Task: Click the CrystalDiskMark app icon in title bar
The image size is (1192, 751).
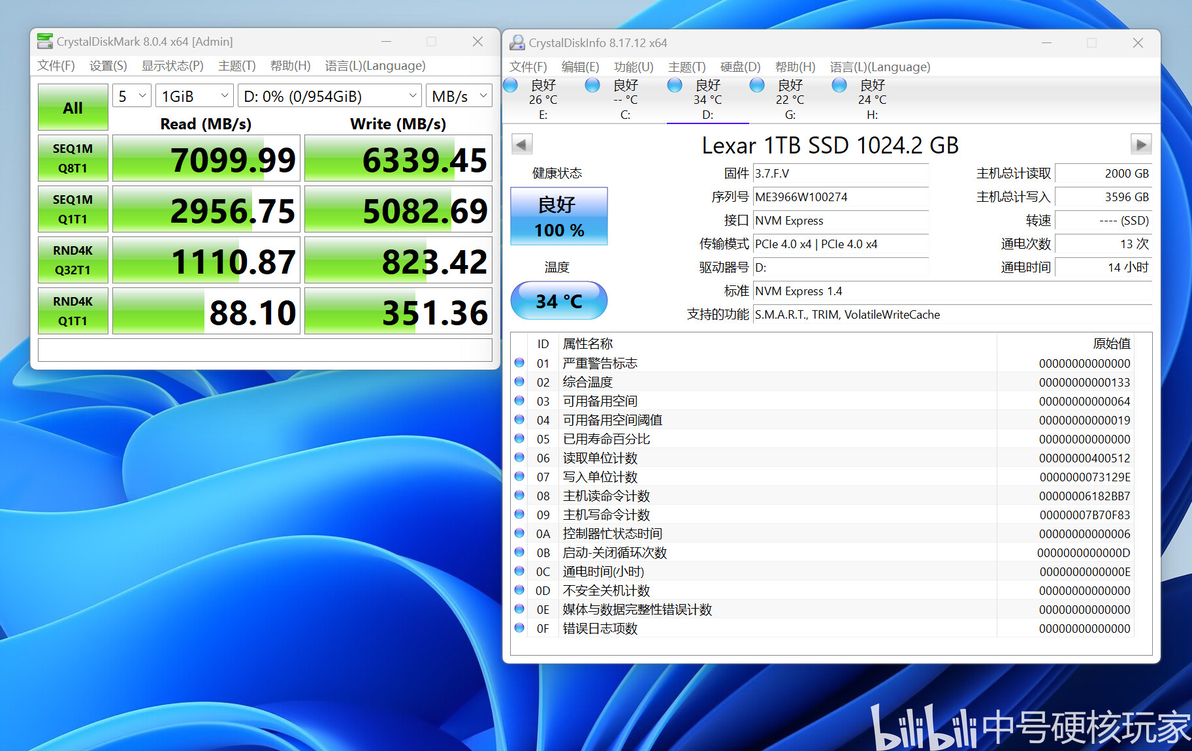Action: point(45,41)
